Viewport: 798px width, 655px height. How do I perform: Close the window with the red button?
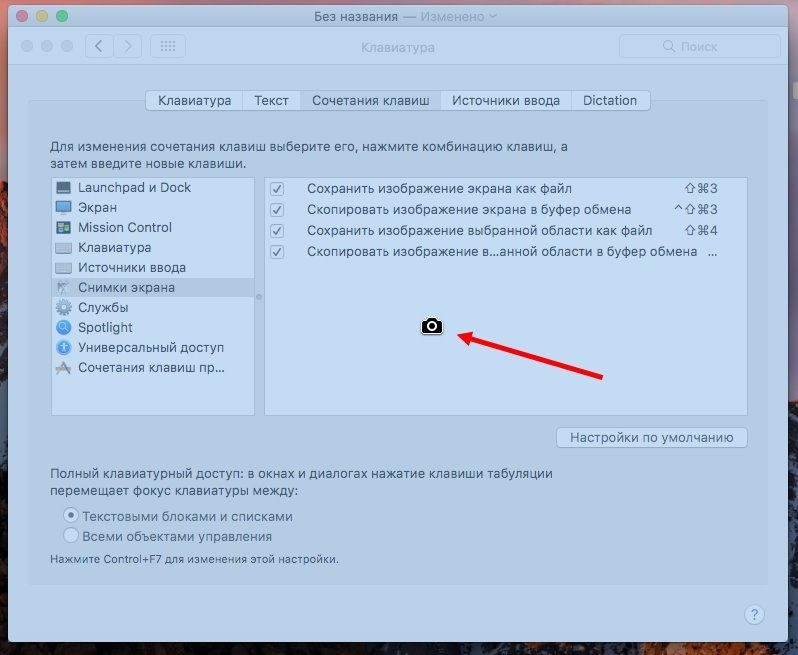pos(22,16)
